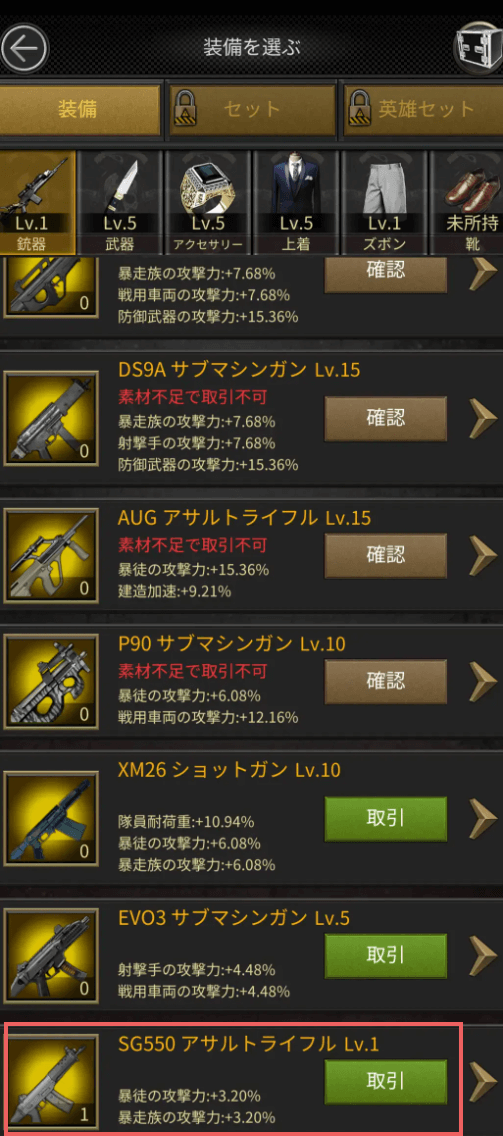Select the 上着 suit jacket category icon

point(296,203)
